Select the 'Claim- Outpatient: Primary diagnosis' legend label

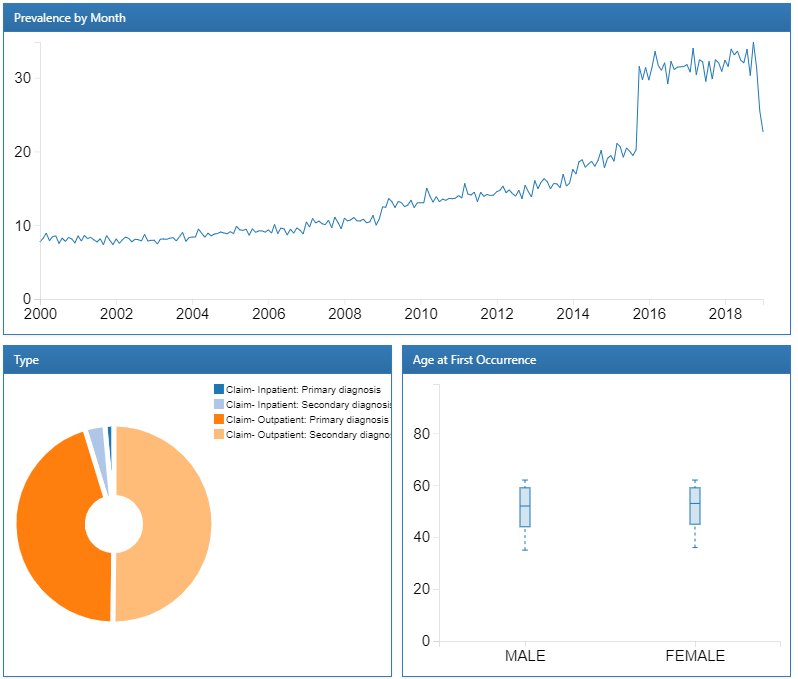click(307, 419)
